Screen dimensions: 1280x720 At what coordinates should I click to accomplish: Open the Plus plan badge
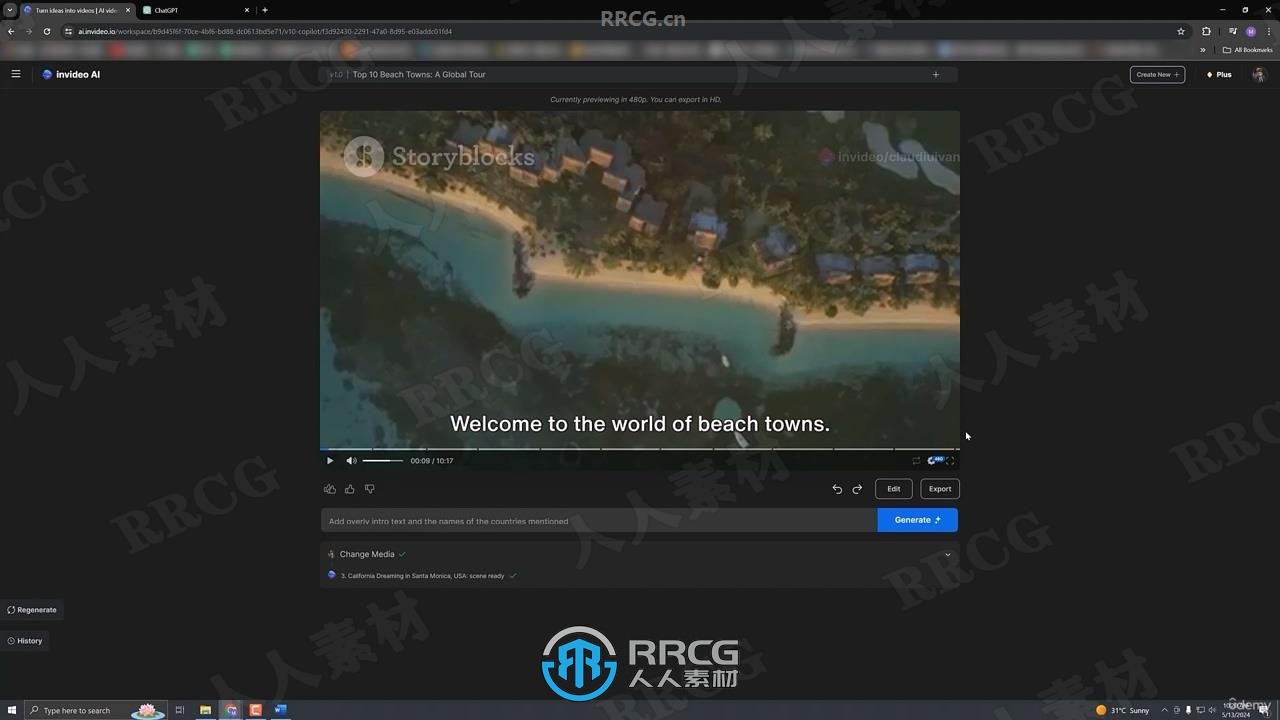(x=1219, y=74)
